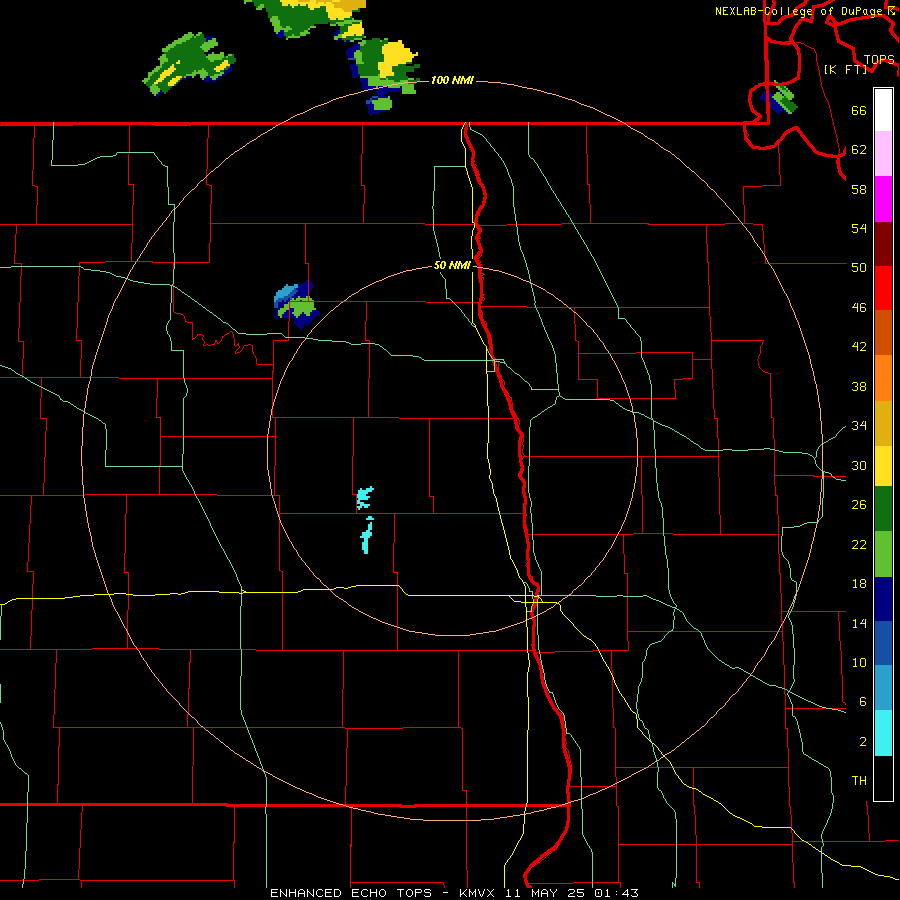The image size is (900, 900).
Task: Select the bright red legend swatch
Action: point(883,288)
